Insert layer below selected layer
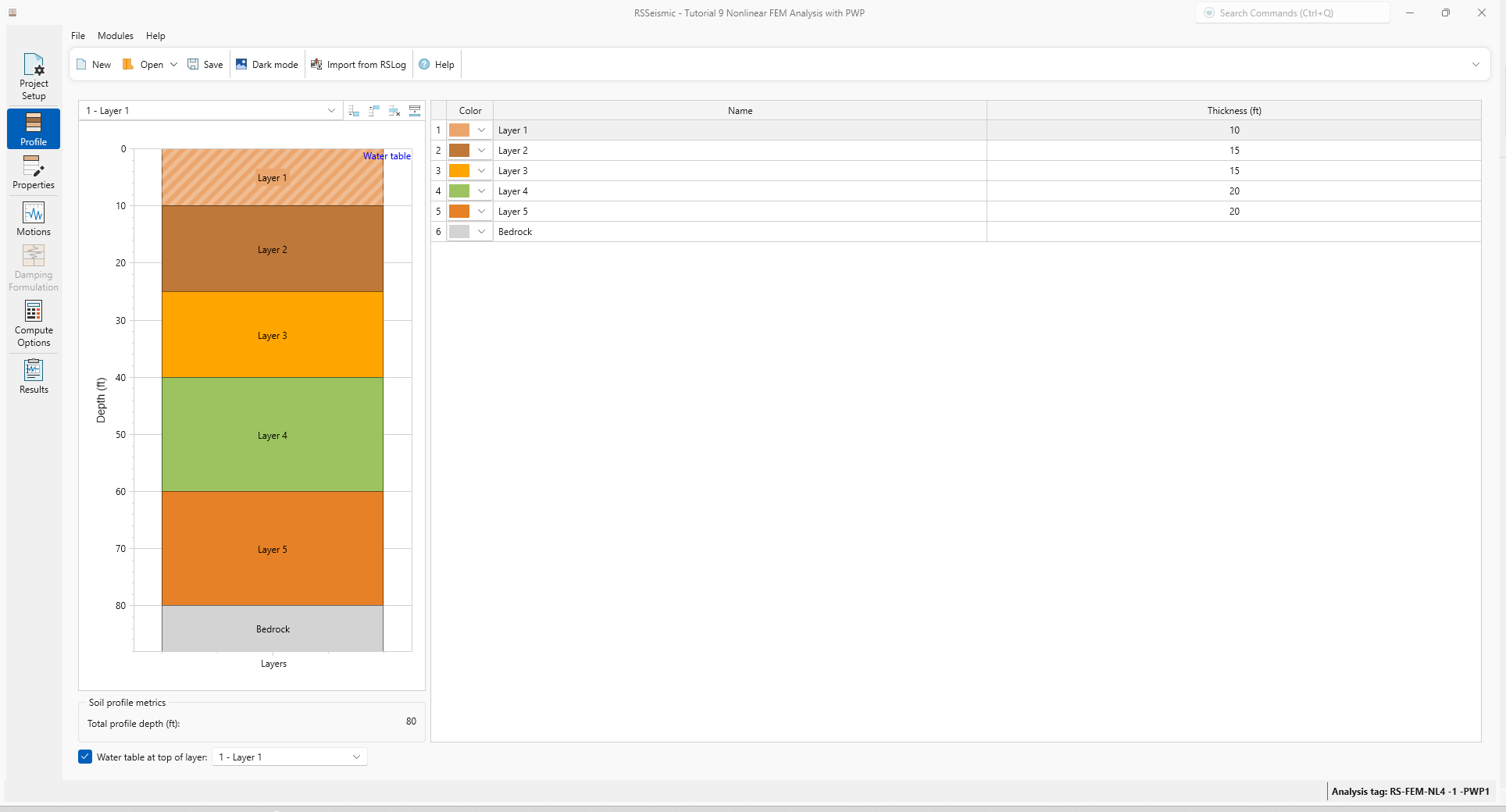Viewport: 1506px width, 812px height. (x=354, y=111)
